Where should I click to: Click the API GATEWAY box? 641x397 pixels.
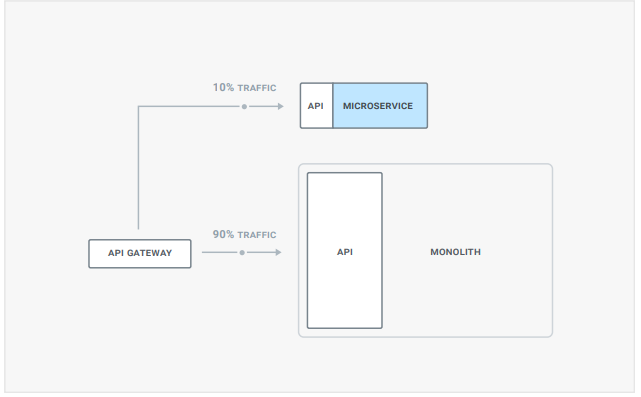pos(140,253)
